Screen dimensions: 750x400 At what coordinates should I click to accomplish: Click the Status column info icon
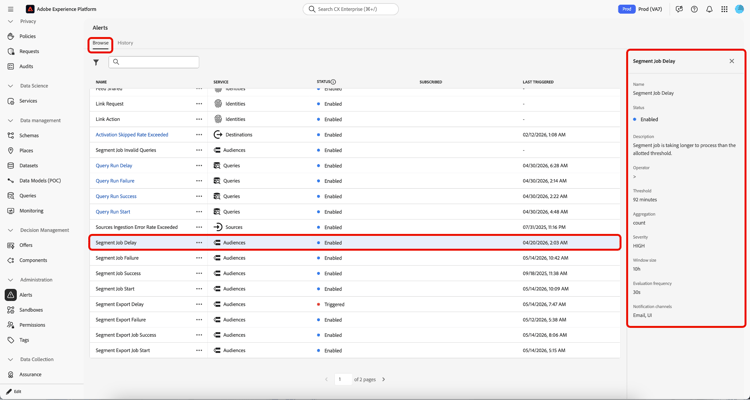click(x=333, y=82)
